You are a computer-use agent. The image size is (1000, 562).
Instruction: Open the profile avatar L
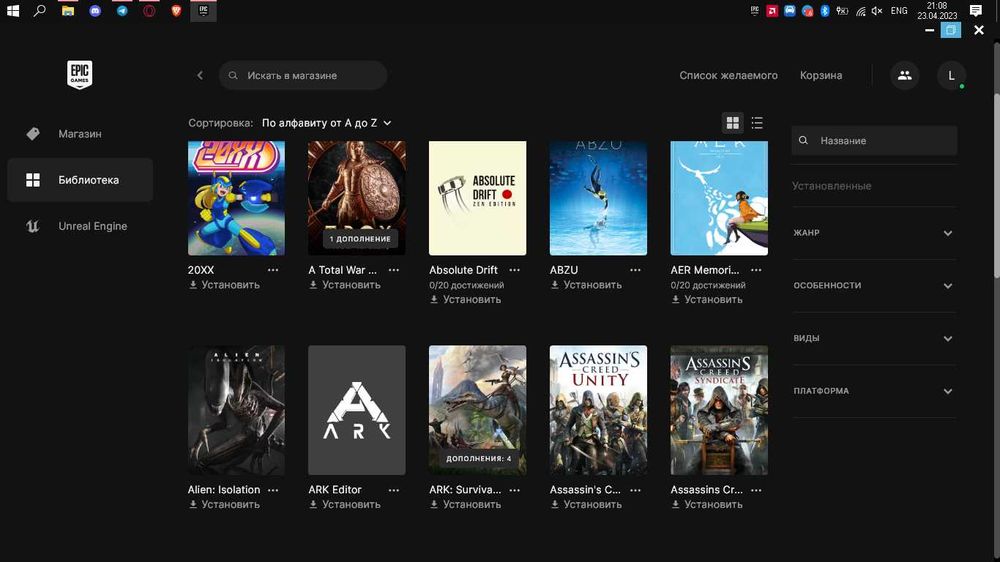951,75
